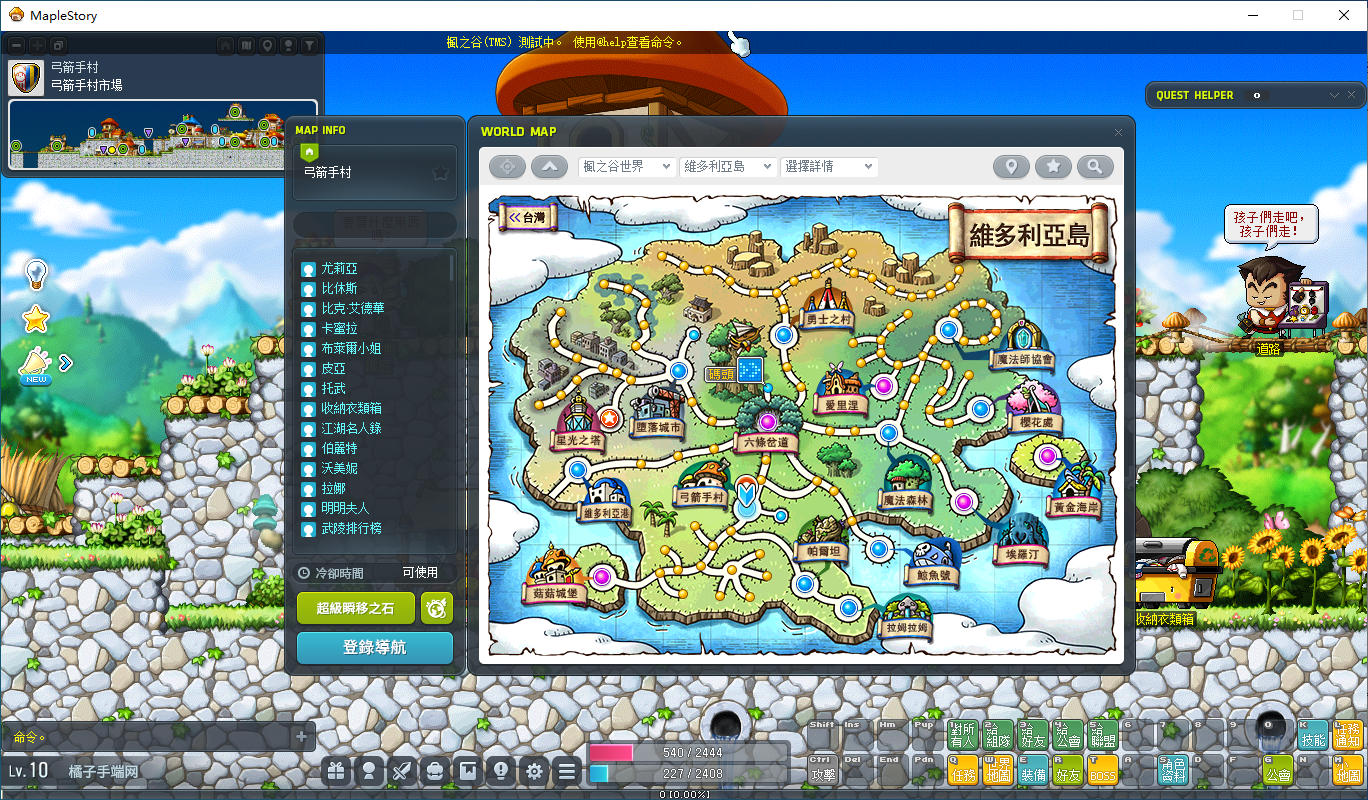The image size is (1368, 800).
Task: Open world map from minimap toolbar icon
Action: point(246,45)
